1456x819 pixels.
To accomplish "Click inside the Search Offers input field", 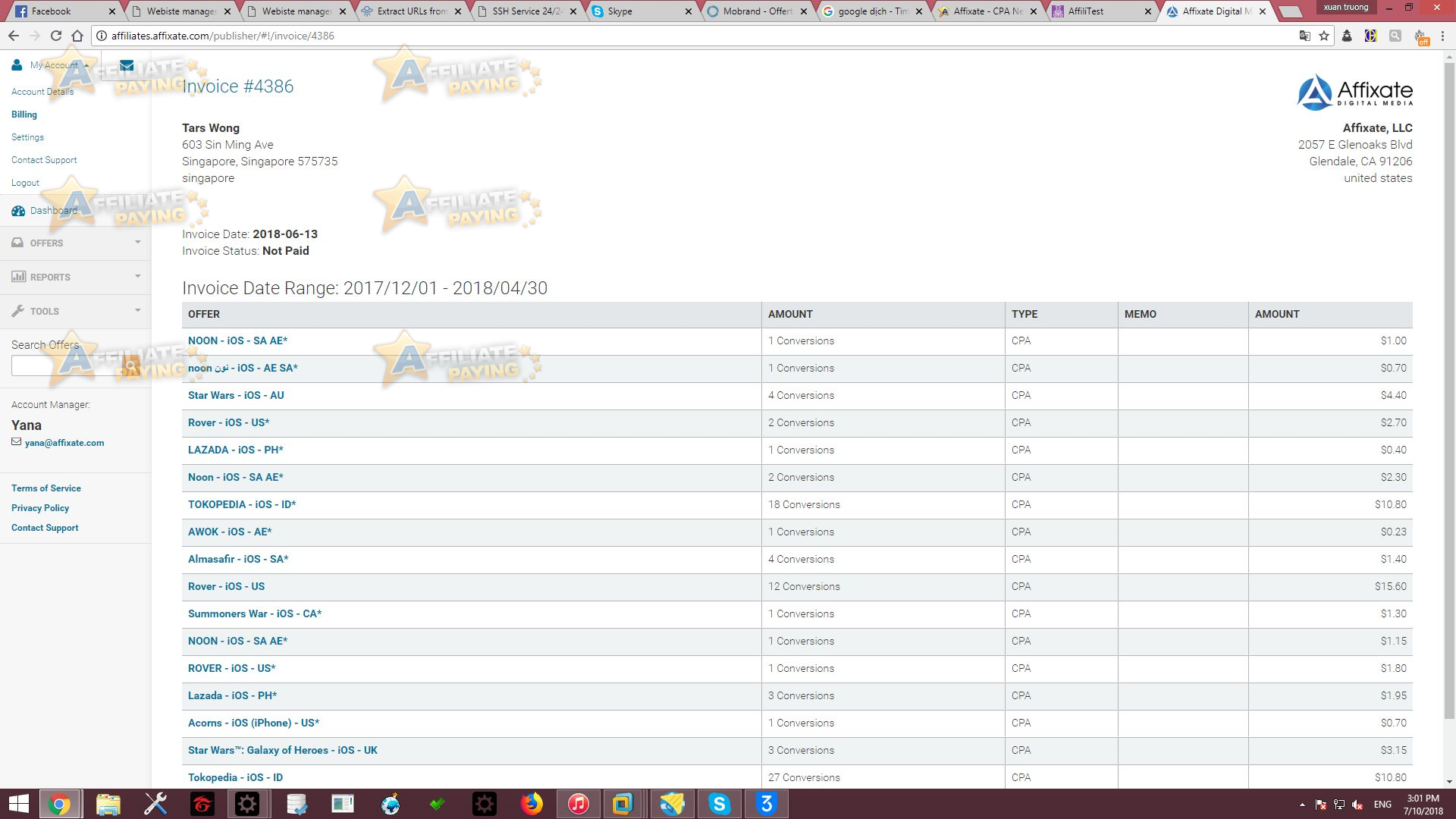I will [67, 366].
